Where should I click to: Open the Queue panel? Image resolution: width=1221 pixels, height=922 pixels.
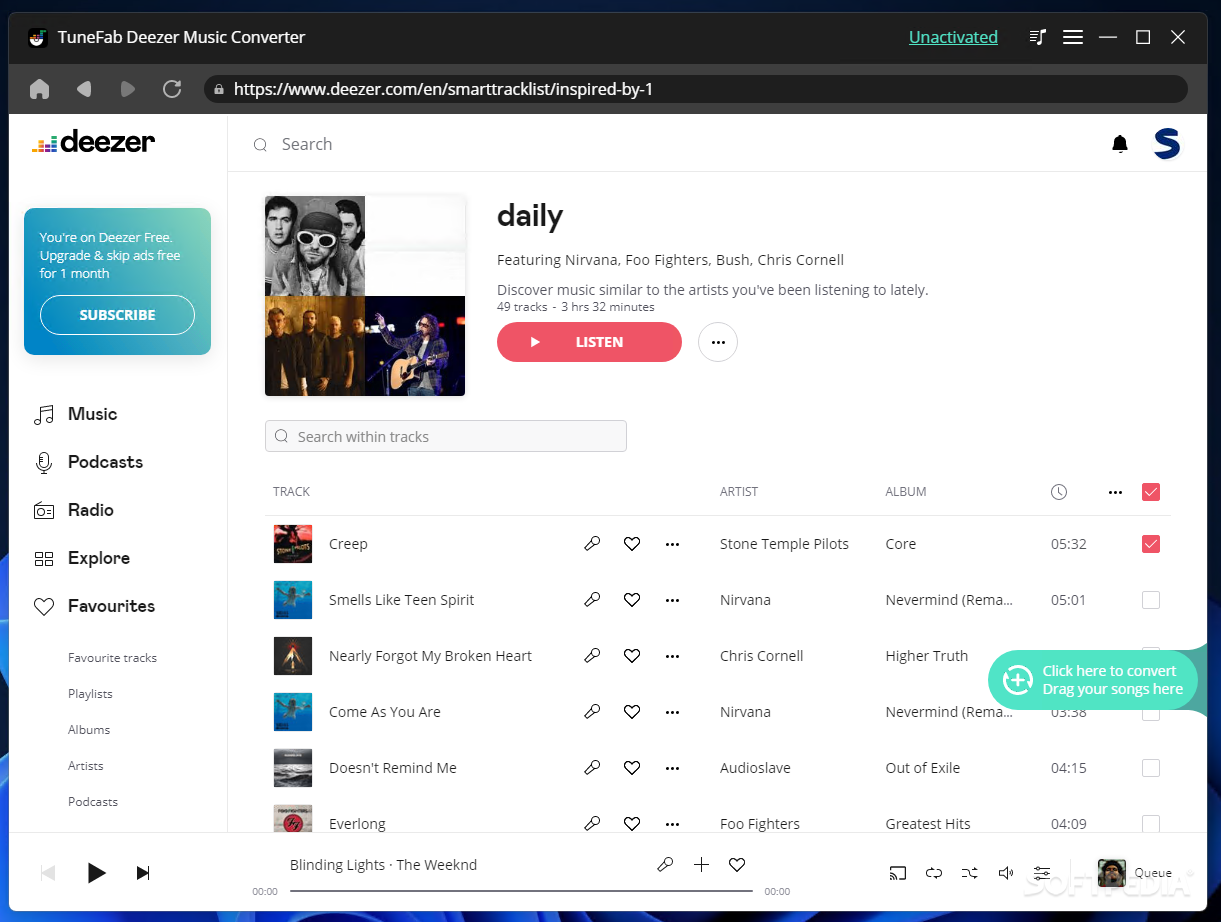(x=1135, y=873)
